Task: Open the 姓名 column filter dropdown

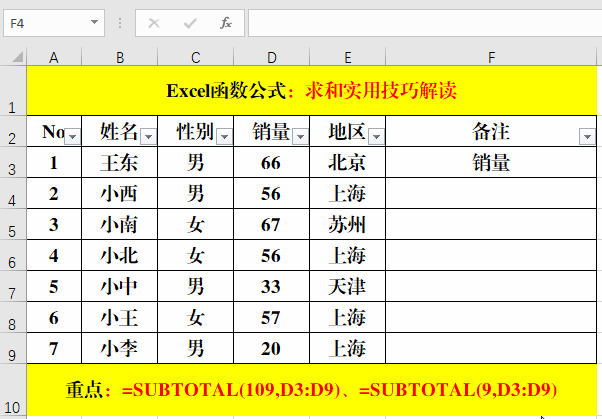Action: [x=149, y=137]
